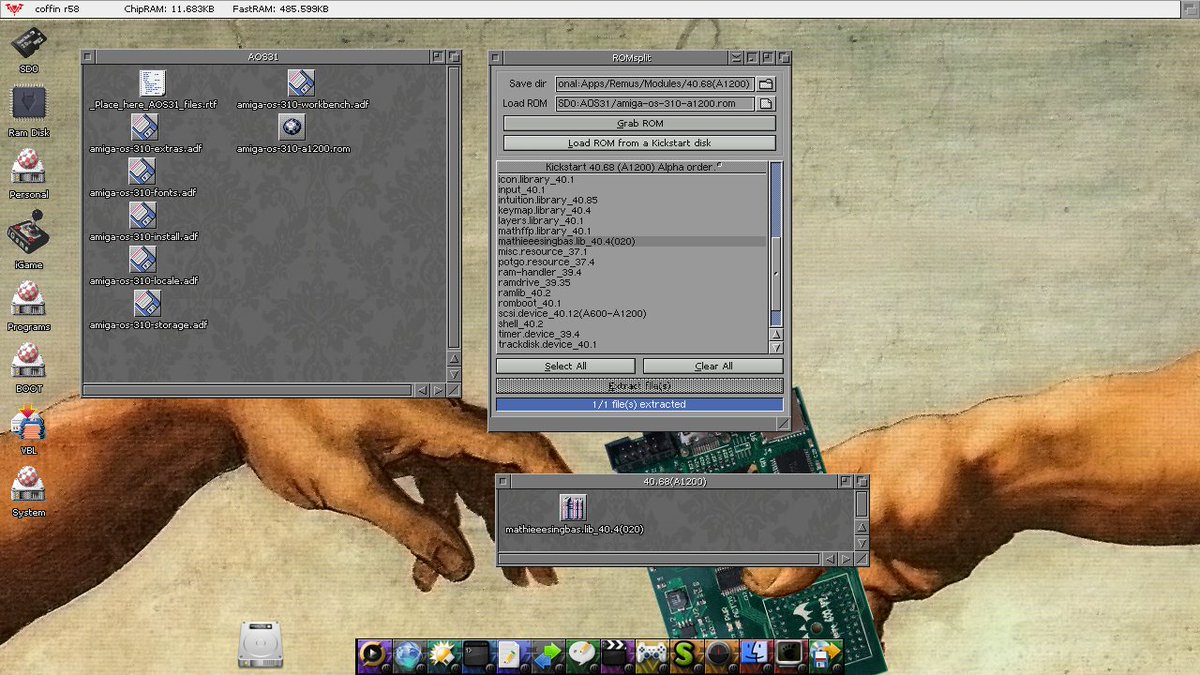Select amiga-os-310-locale.adf disk icon

click(x=143, y=259)
